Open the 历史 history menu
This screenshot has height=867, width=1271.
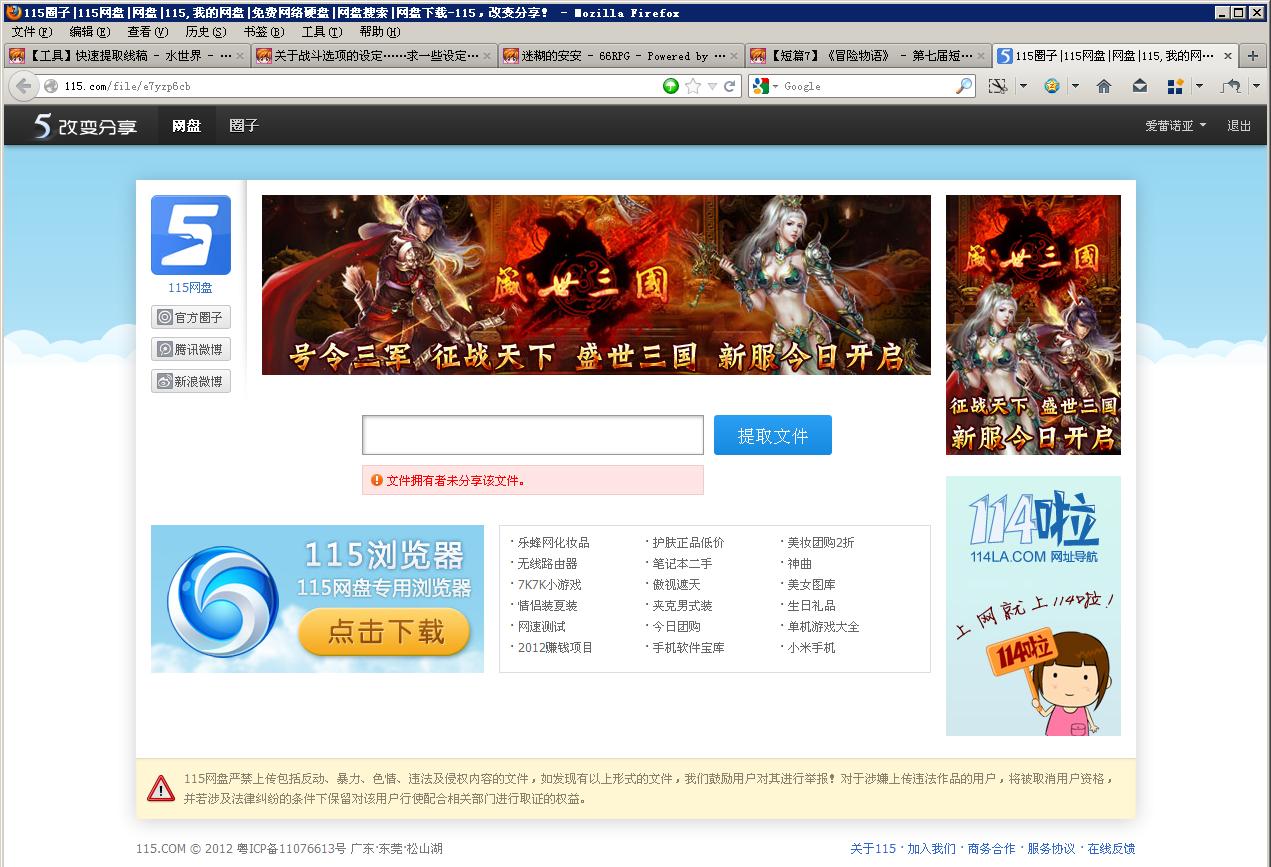tap(205, 32)
